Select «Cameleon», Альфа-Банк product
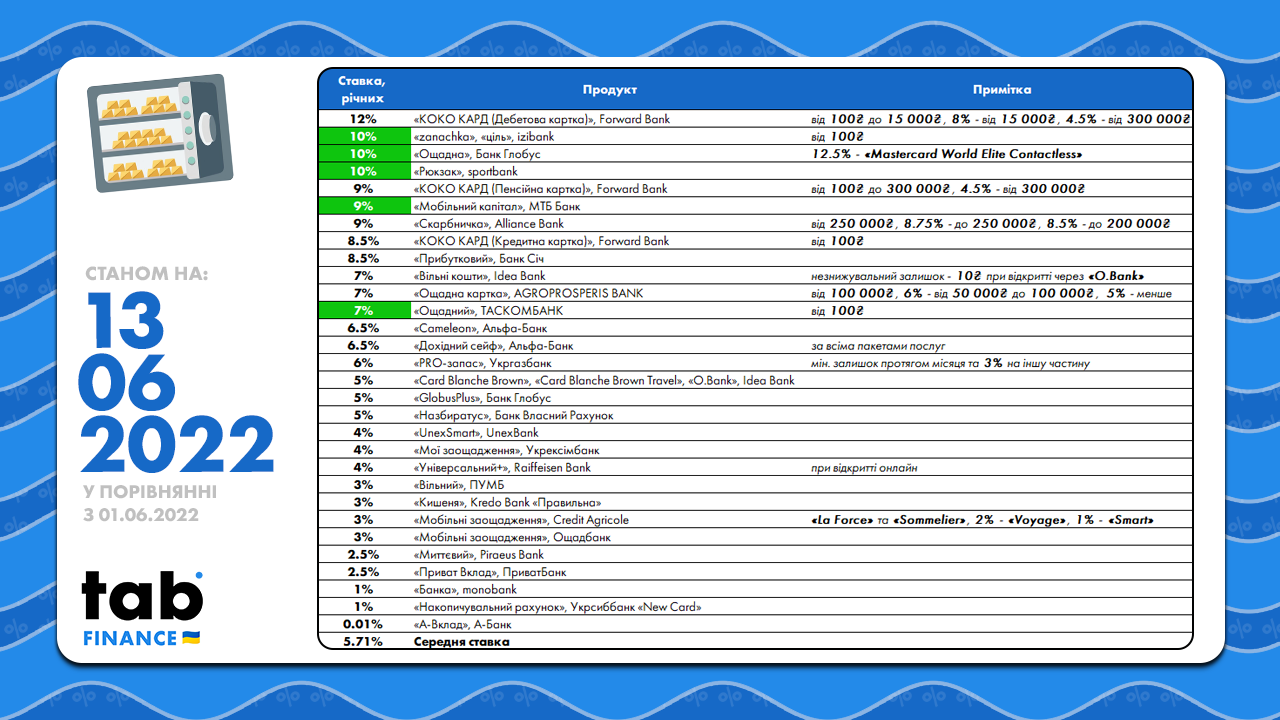Viewport: 1280px width, 720px height. pyautogui.click(x=480, y=329)
